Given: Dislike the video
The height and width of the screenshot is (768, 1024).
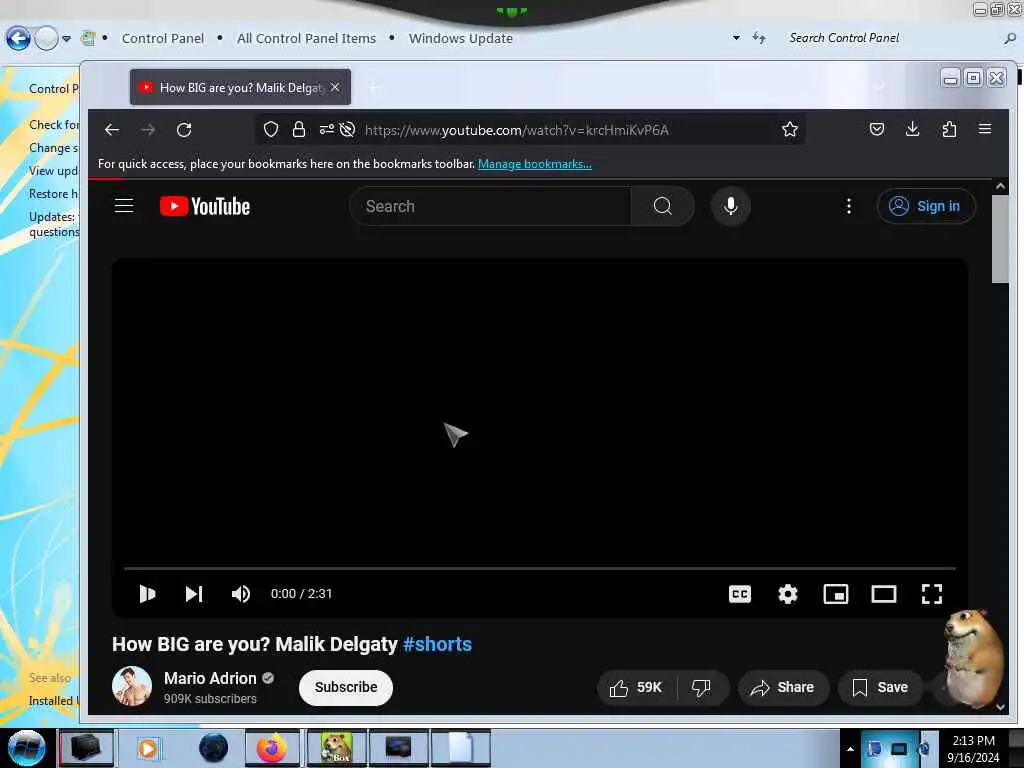Looking at the screenshot, I should 701,687.
